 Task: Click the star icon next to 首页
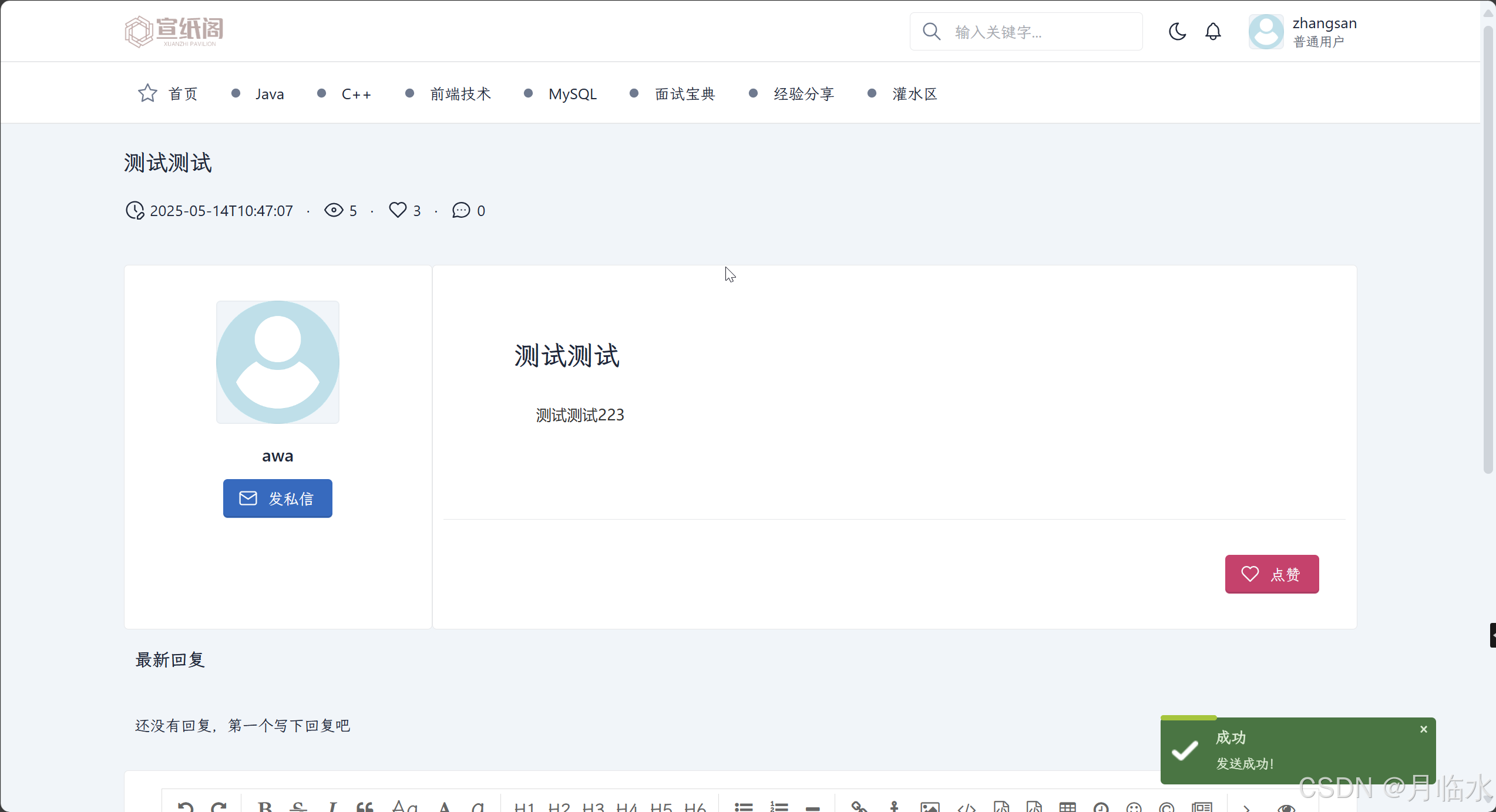[x=147, y=93]
